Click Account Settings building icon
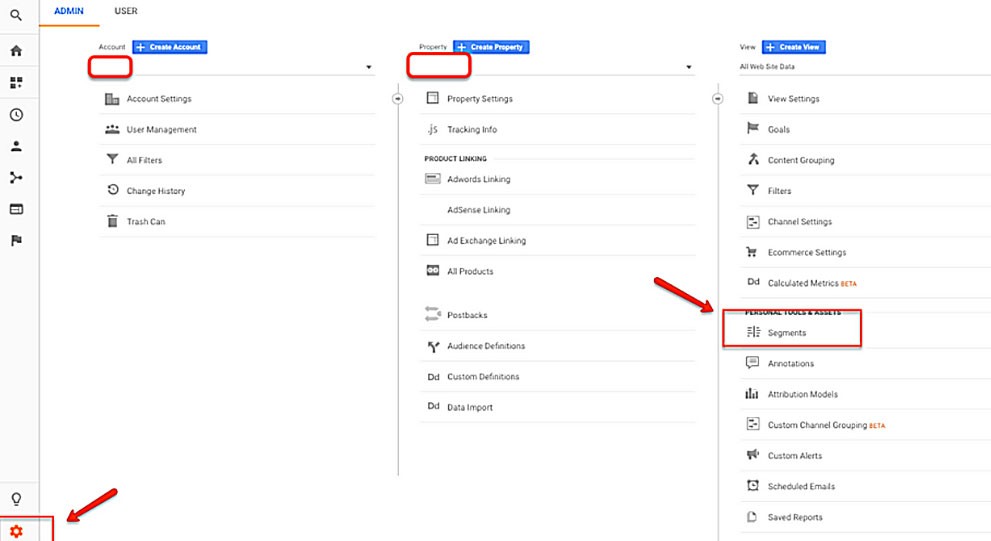Screen dimensions: 991x541 112,99
